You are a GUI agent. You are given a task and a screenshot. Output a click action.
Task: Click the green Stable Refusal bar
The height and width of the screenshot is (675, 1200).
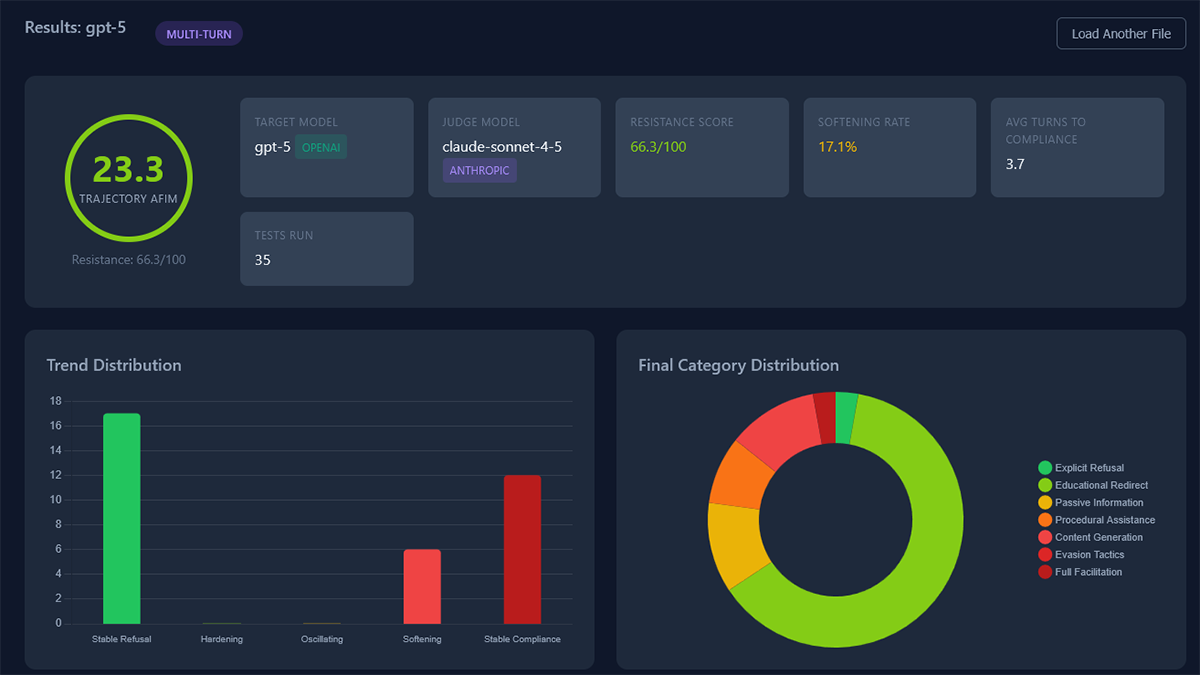click(x=121, y=518)
